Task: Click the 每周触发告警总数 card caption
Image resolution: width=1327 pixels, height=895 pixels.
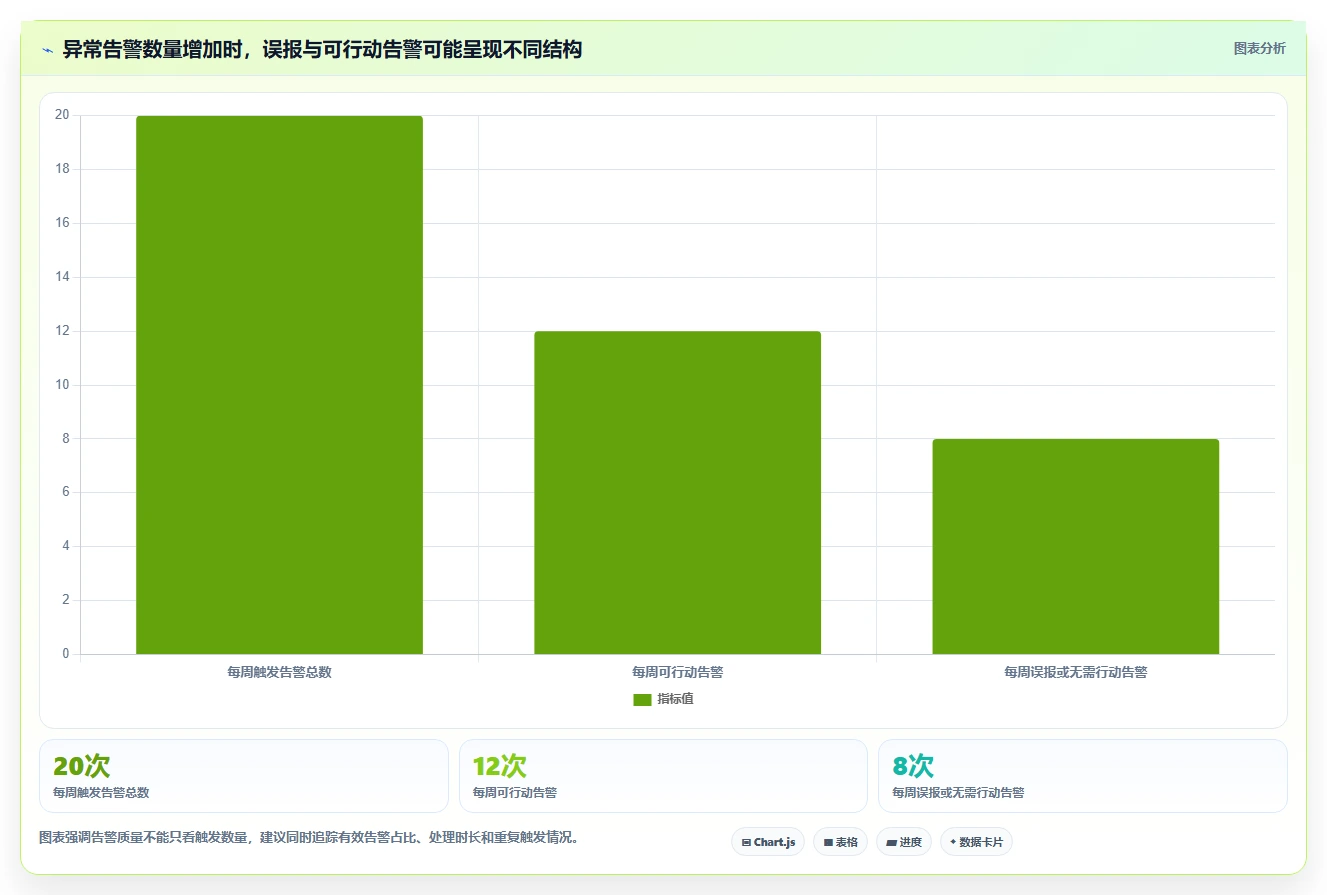Action: click(101, 792)
